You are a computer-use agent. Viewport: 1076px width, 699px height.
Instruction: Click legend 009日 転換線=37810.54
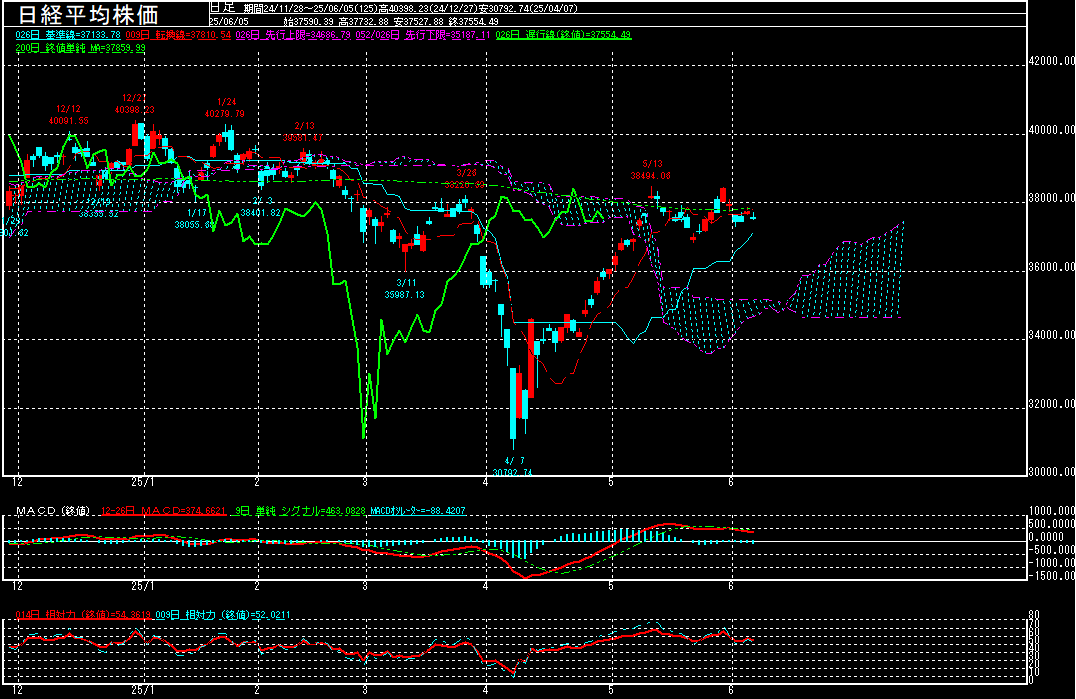(178, 34)
